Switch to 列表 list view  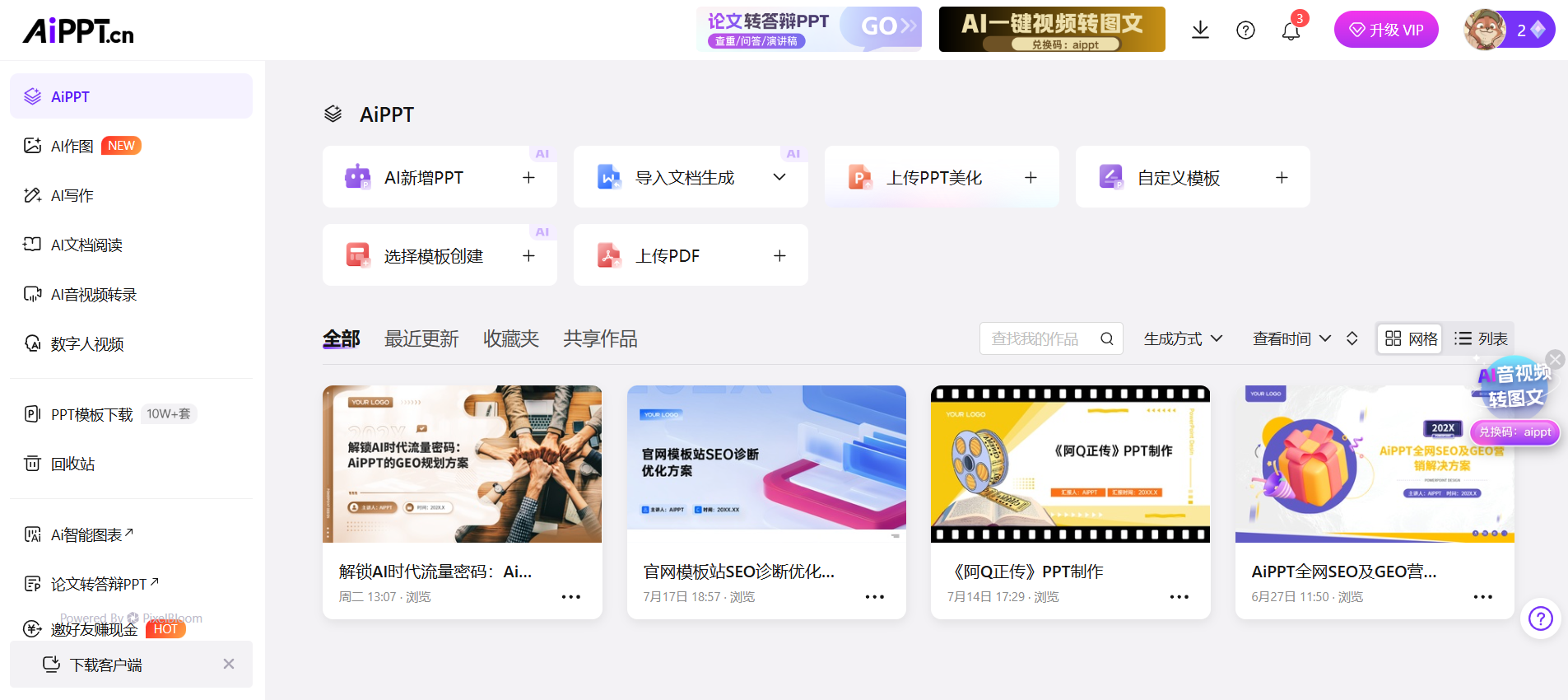point(1480,338)
